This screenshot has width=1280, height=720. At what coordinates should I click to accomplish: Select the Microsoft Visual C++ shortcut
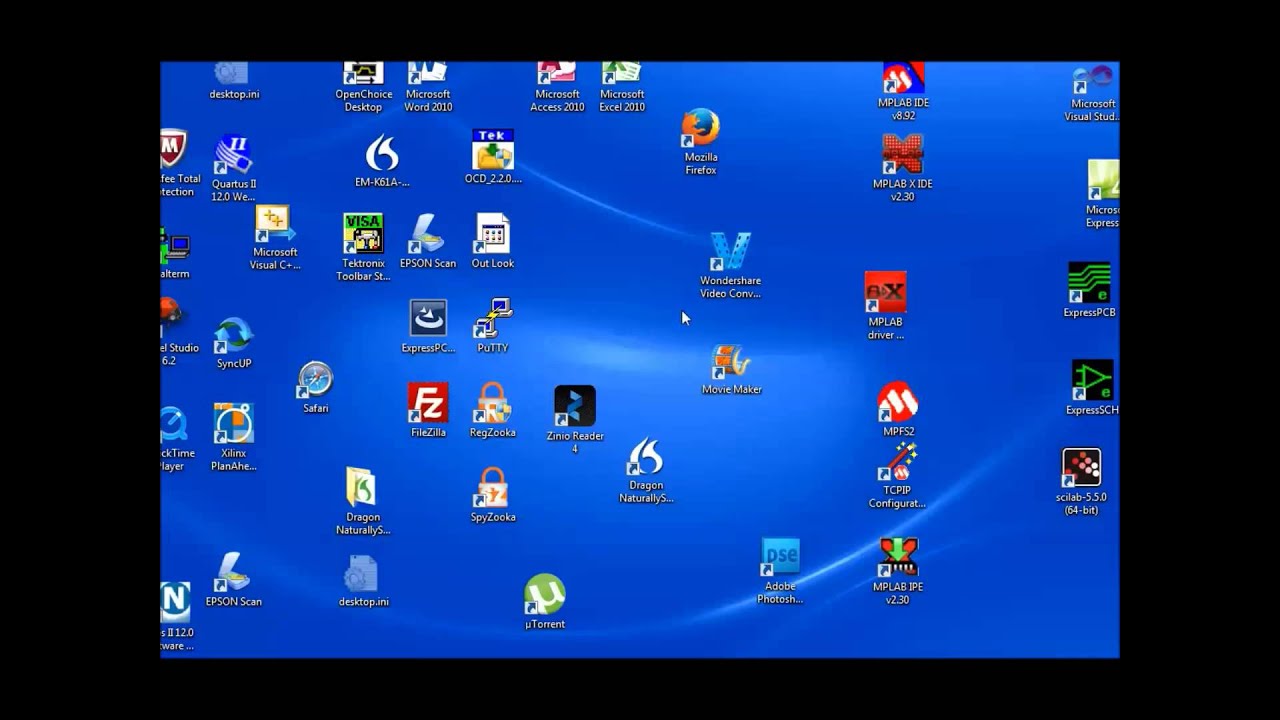(x=274, y=237)
